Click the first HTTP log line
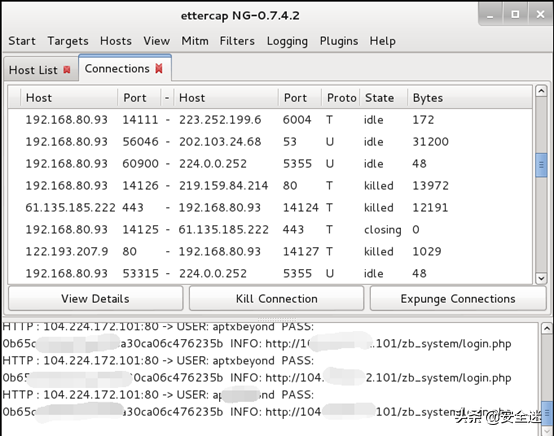Viewport: 554px width, 436px height. 158,327
